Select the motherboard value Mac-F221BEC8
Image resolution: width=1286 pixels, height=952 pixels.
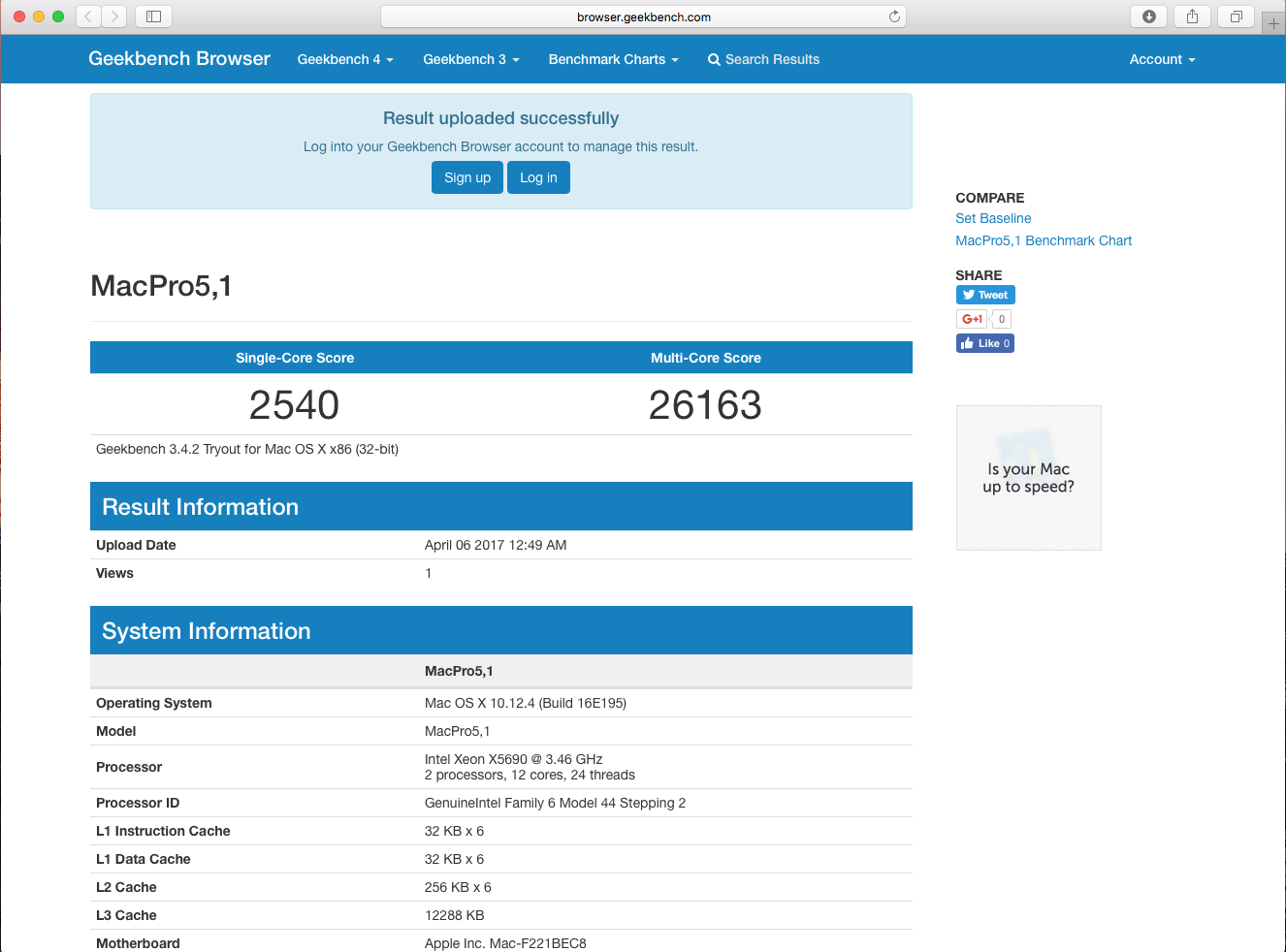click(x=505, y=943)
